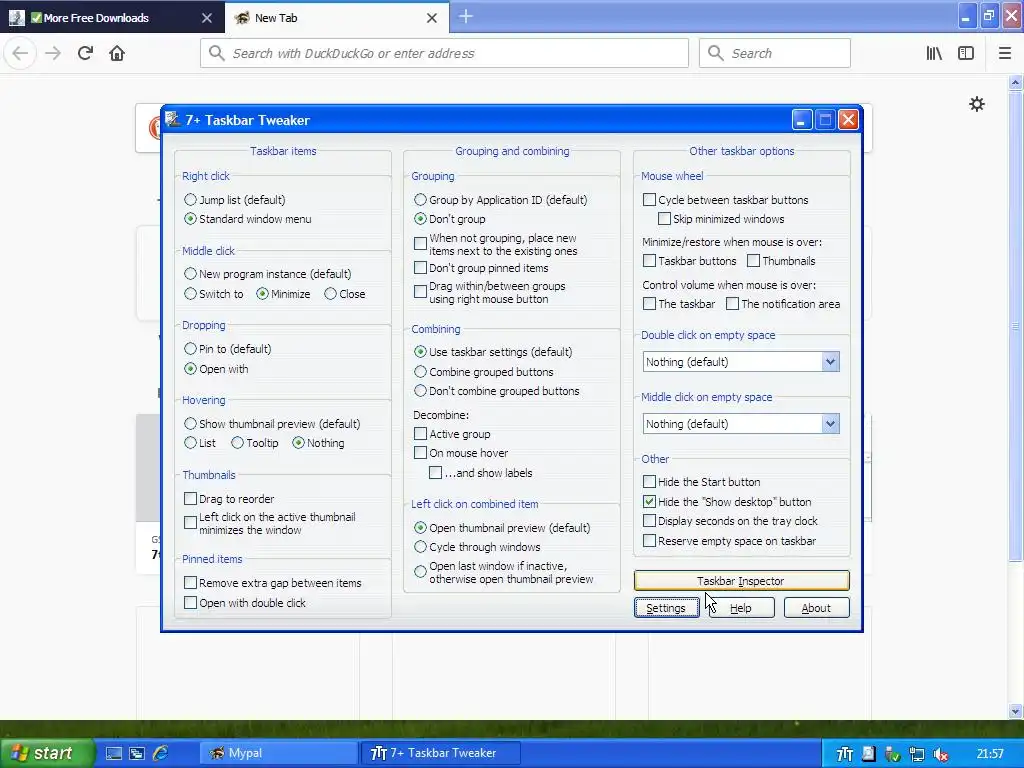Focus the DuckDuckGo address bar
This screenshot has width=1024, height=768.
[x=444, y=54]
